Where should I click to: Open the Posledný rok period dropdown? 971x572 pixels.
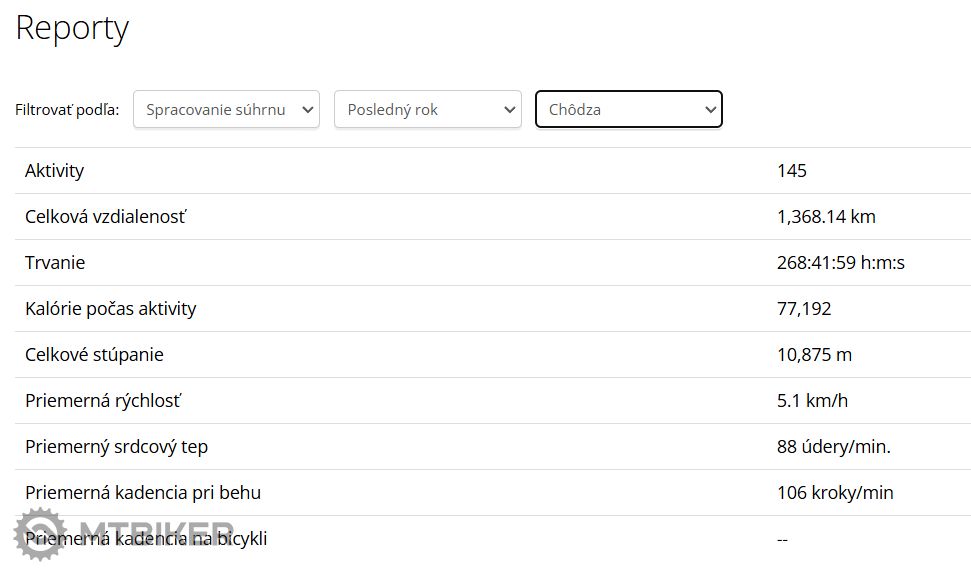427,110
